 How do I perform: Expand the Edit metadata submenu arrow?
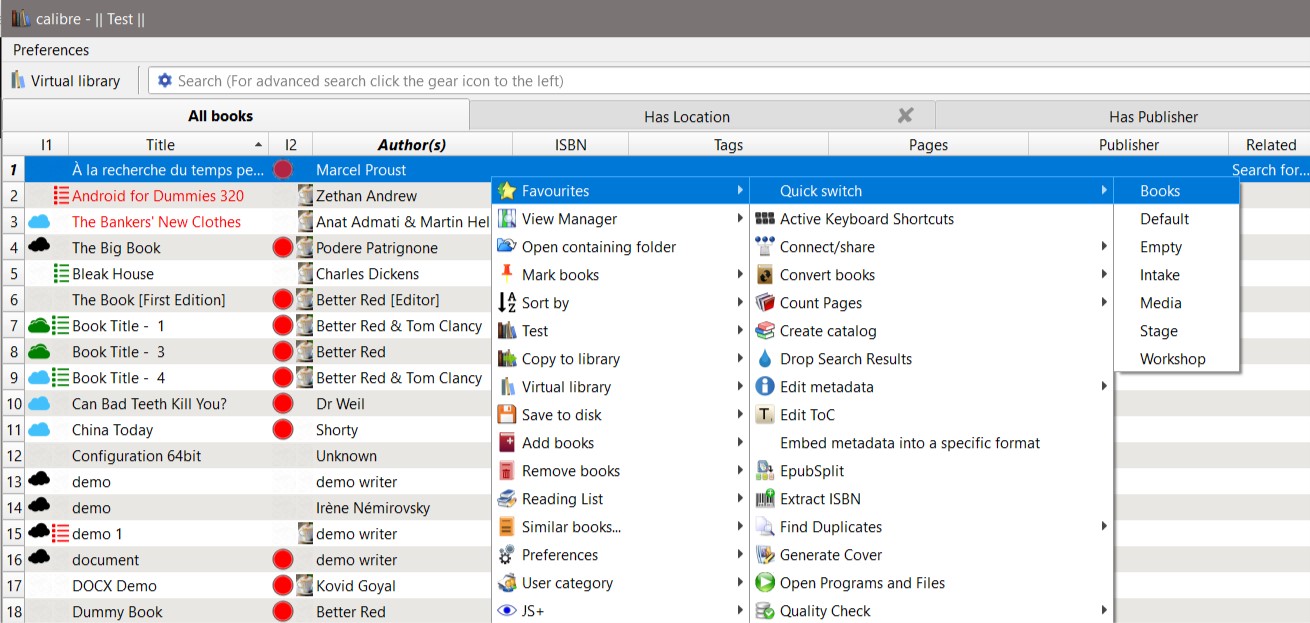point(1104,387)
